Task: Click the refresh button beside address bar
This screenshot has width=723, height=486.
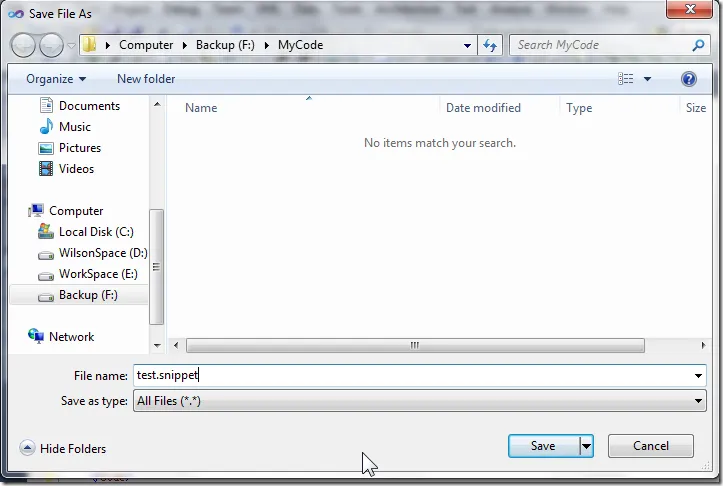Action: (490, 45)
